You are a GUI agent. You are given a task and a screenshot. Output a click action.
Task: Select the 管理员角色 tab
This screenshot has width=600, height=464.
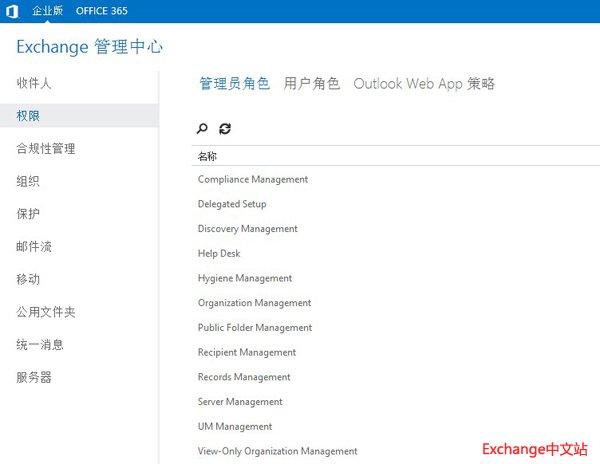coord(234,84)
